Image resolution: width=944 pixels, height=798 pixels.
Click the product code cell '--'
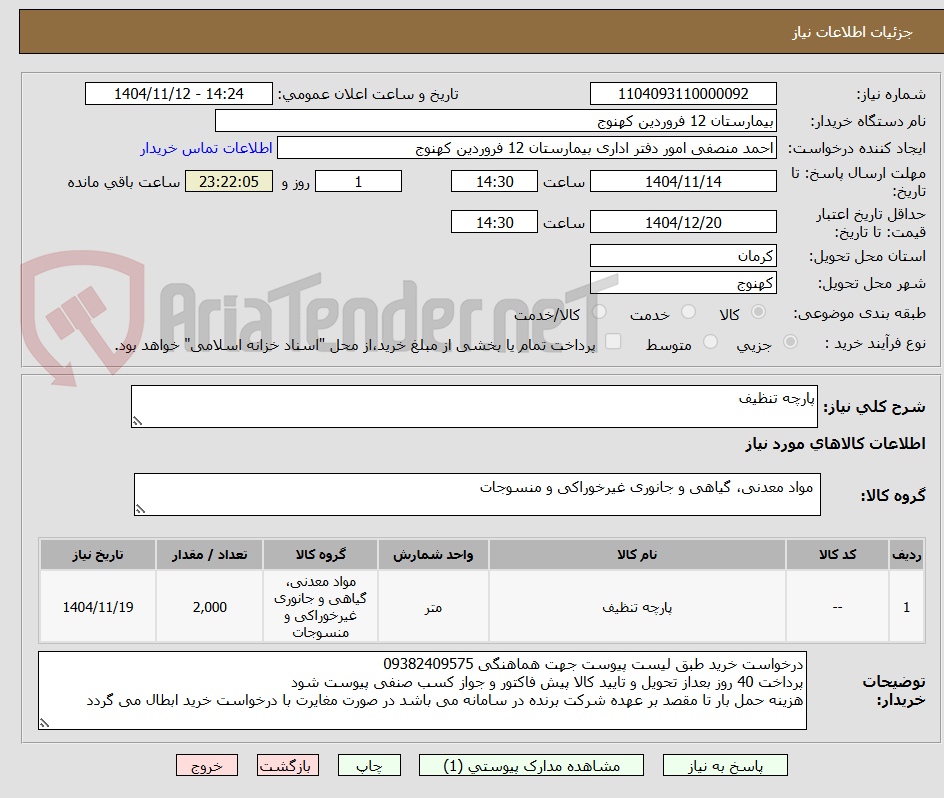[x=837, y=607]
